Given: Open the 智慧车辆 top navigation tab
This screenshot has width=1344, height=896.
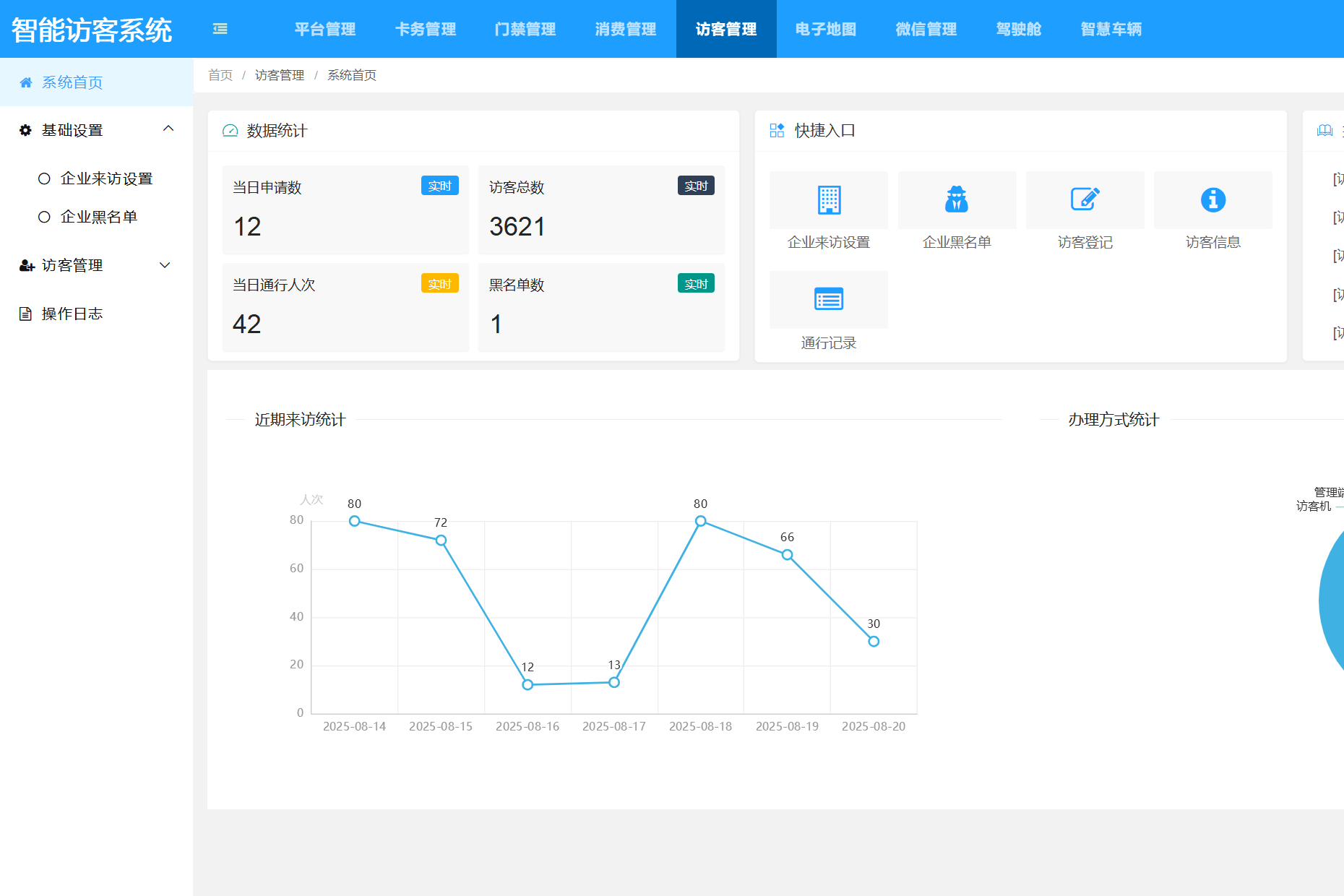Looking at the screenshot, I should 1111,29.
